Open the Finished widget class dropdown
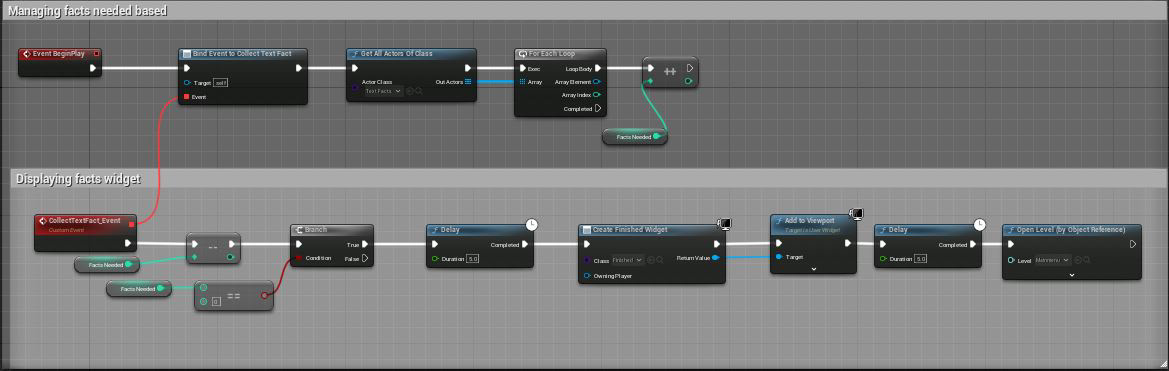Image resolution: width=1169 pixels, height=371 pixels. coord(628,260)
